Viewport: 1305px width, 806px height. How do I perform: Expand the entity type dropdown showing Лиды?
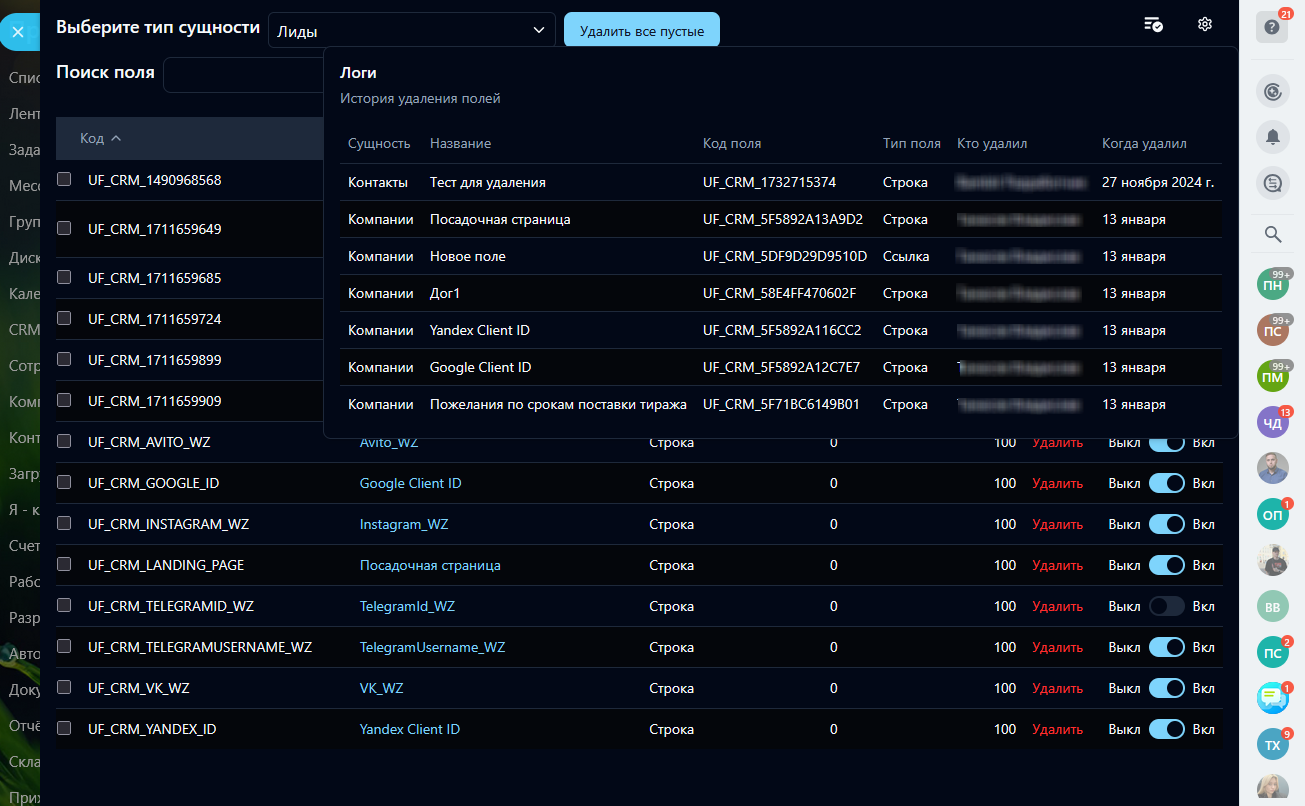click(411, 31)
